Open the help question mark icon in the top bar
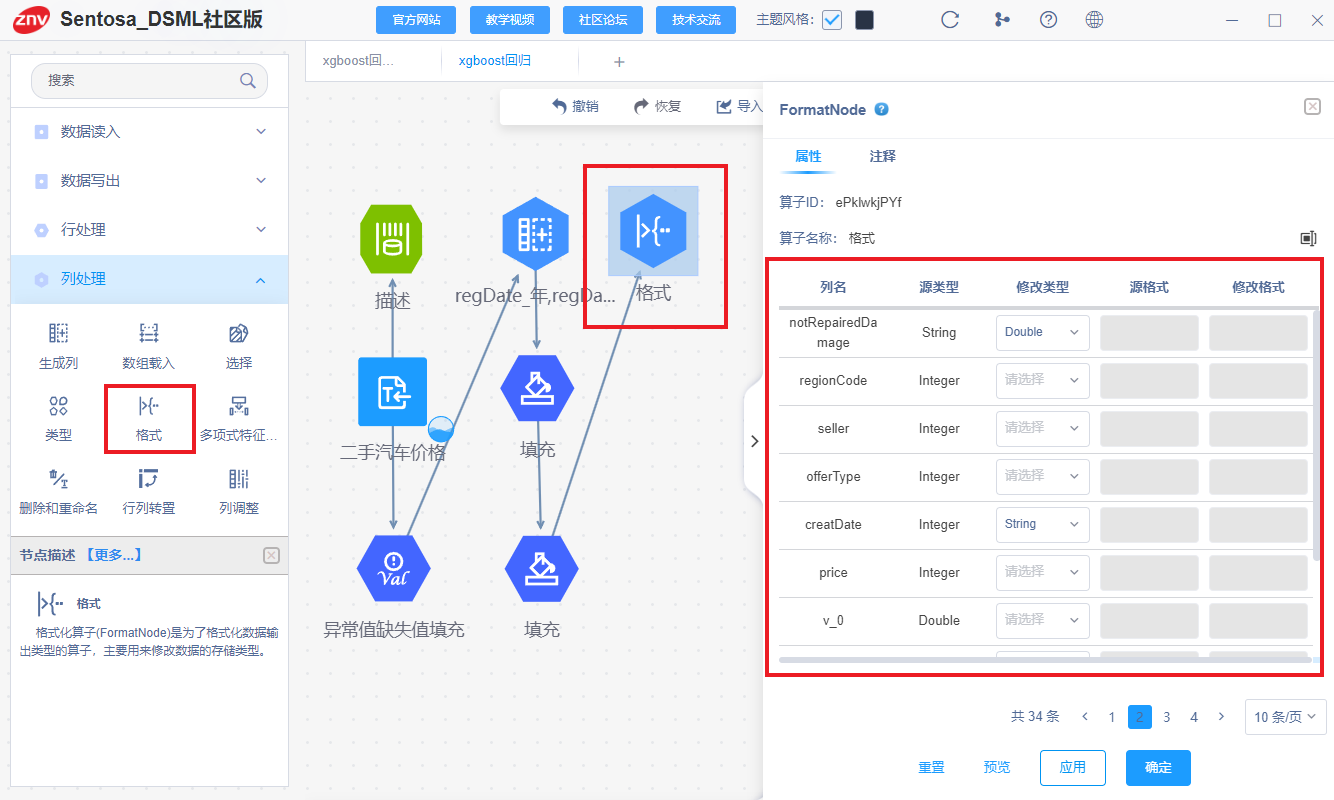Viewport: 1334px width, 800px height. click(1049, 20)
